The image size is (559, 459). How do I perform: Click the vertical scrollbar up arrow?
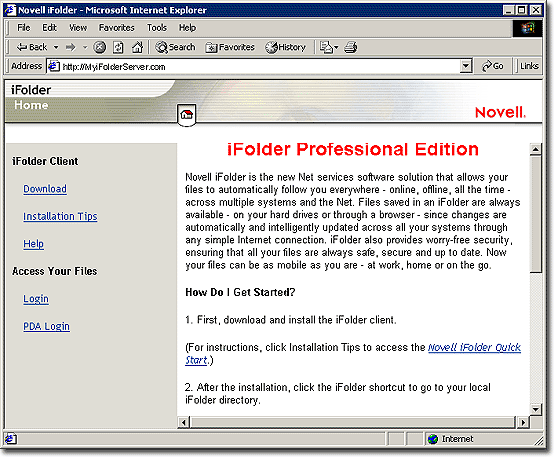535,149
